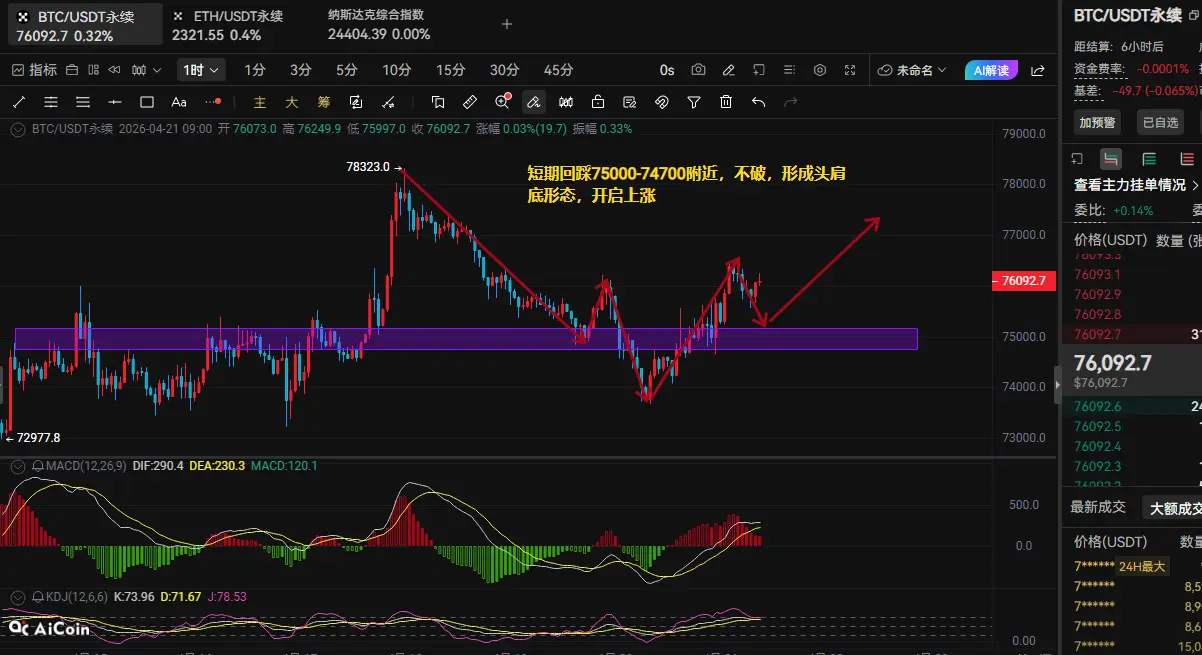Switch to the 纳斯达克综合指数 tab
This screenshot has width=1202, height=655.
click(x=380, y=25)
